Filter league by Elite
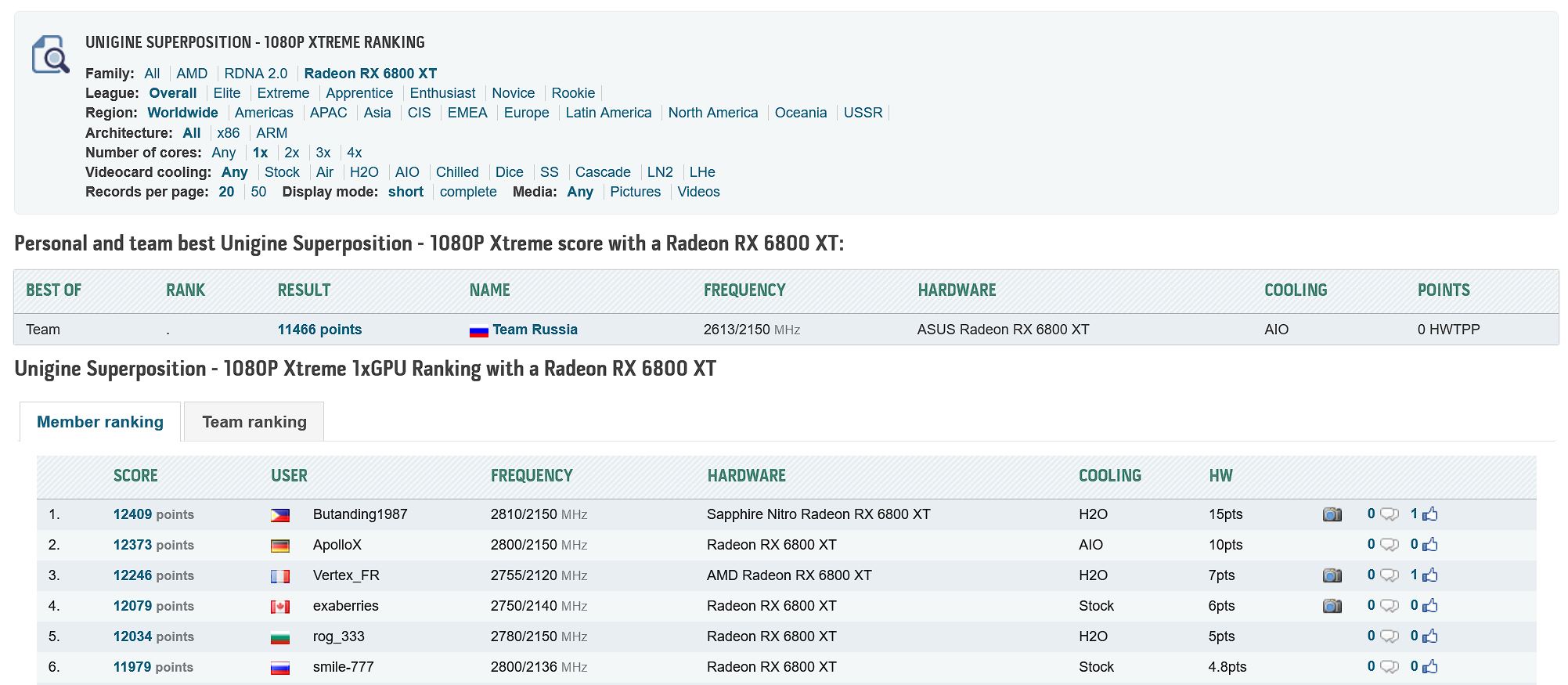Screen dimensions: 1568x685 pos(227,93)
